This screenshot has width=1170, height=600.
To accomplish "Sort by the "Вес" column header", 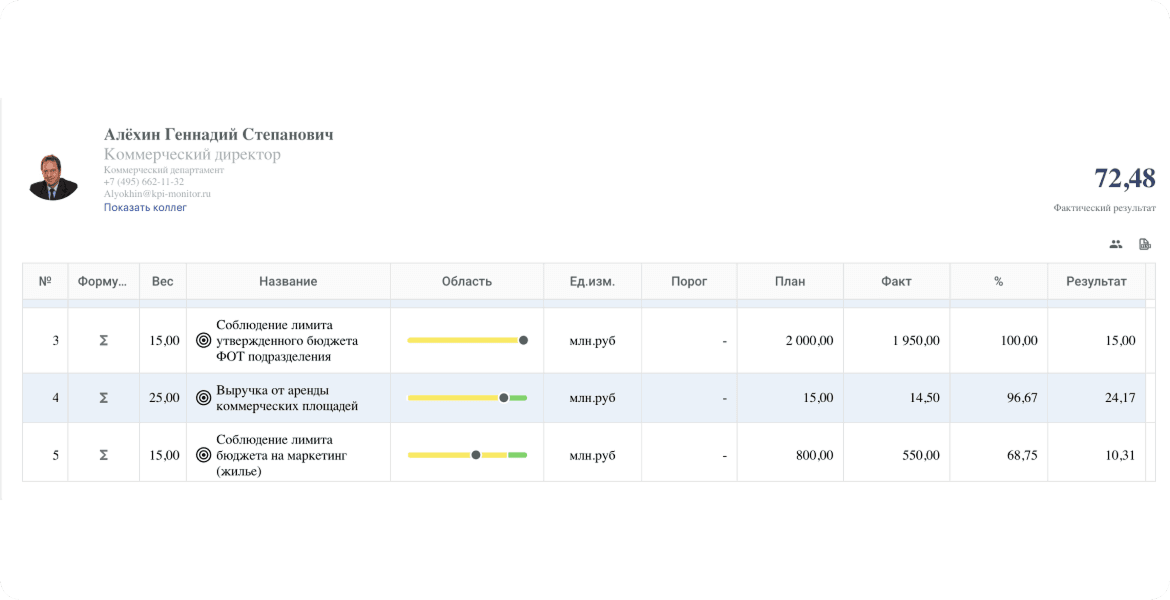I will (163, 281).
